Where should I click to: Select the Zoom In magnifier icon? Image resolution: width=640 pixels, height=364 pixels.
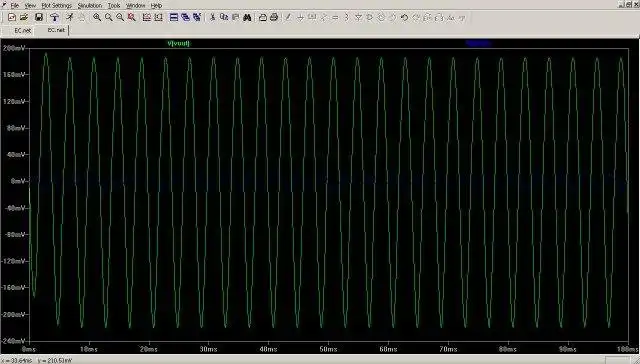point(97,17)
